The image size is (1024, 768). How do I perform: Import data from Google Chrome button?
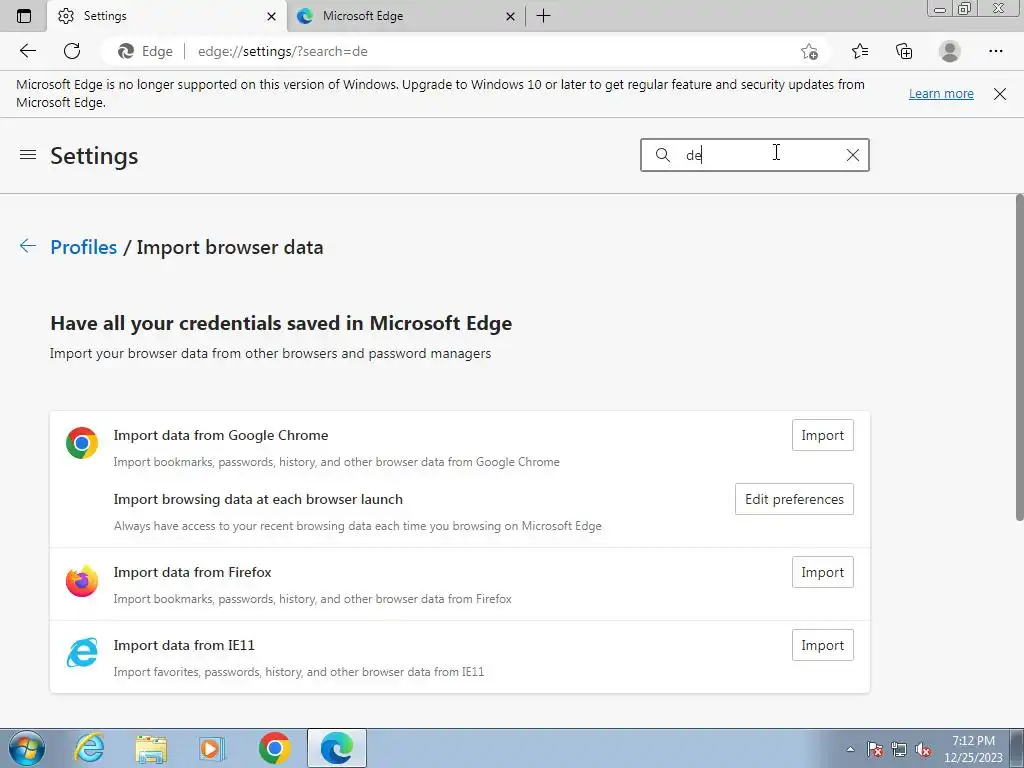(x=822, y=435)
